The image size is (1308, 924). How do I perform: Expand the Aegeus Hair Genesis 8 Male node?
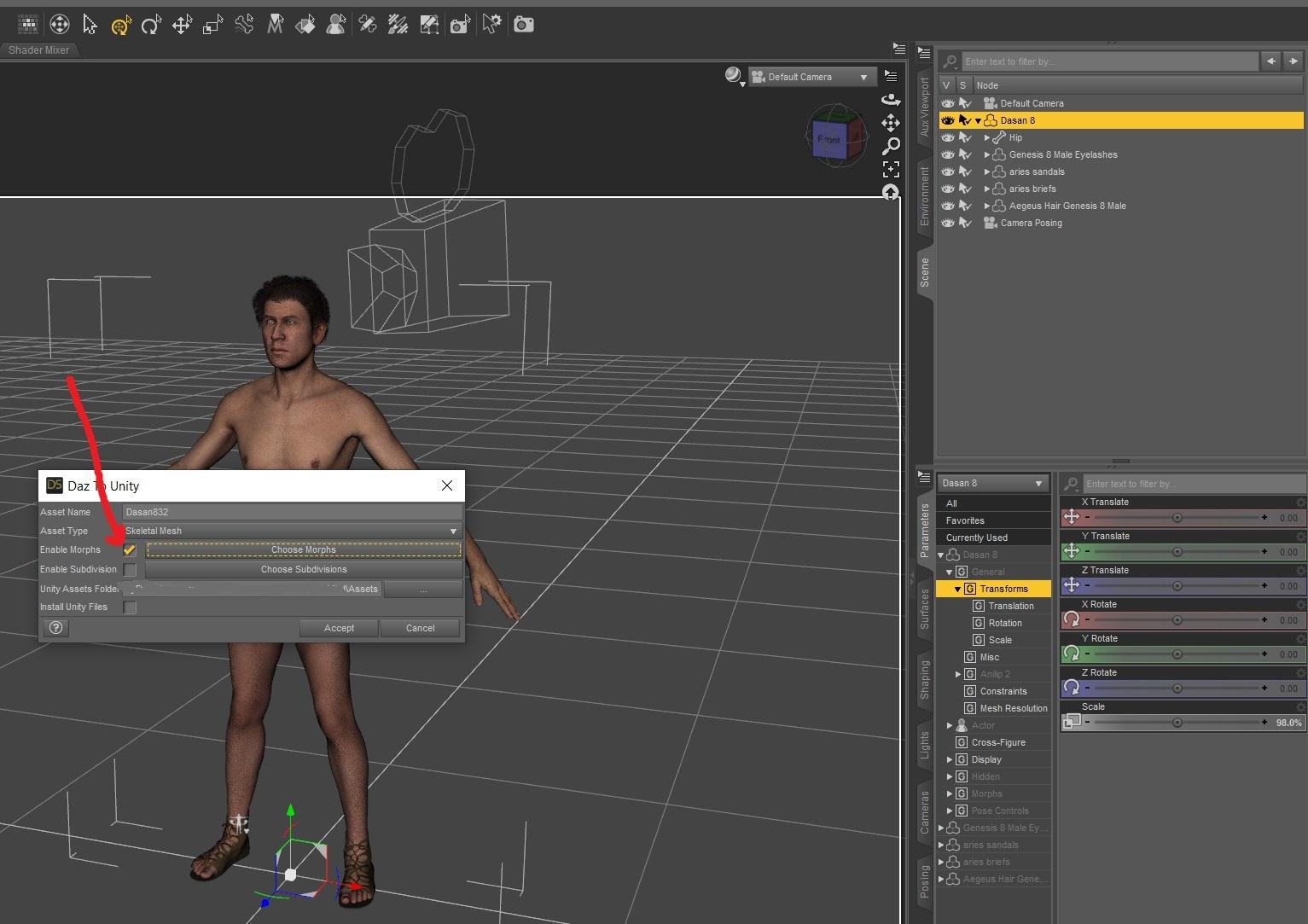point(987,206)
